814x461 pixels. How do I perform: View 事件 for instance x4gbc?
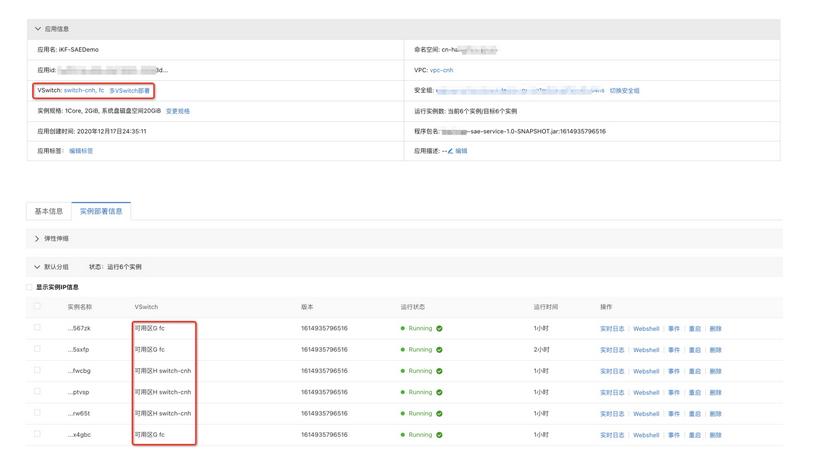674,435
